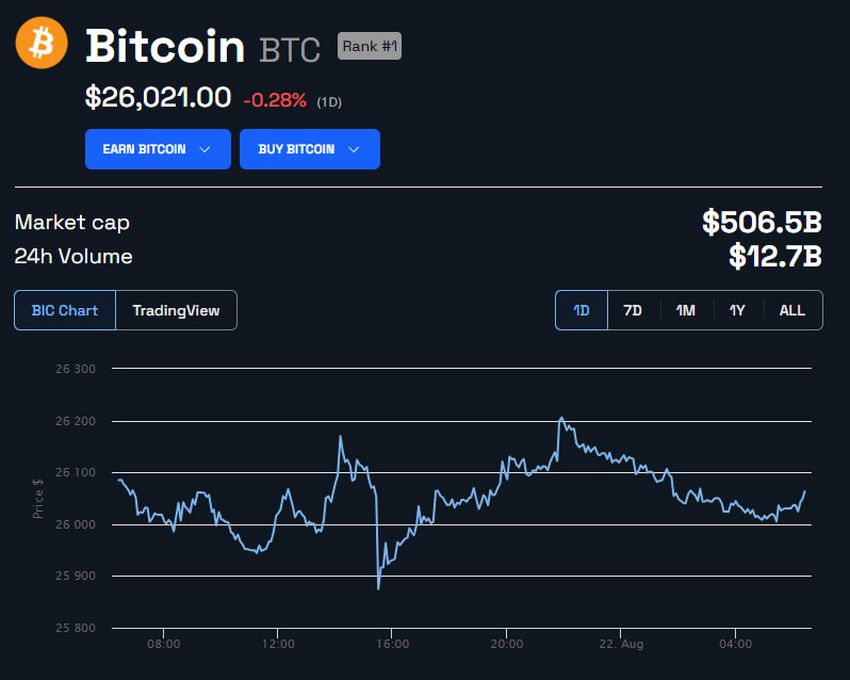Click the red -0.28% change indicator
Screen dimensions: 850x680
tap(273, 99)
